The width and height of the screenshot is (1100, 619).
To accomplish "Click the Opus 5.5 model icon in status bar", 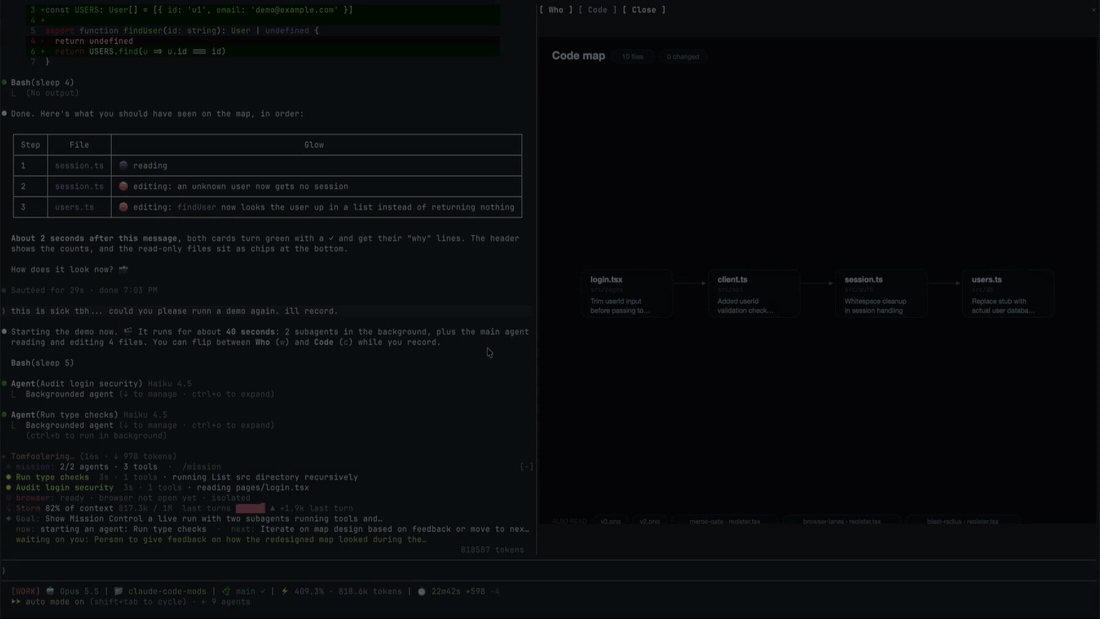I will [x=50, y=592].
